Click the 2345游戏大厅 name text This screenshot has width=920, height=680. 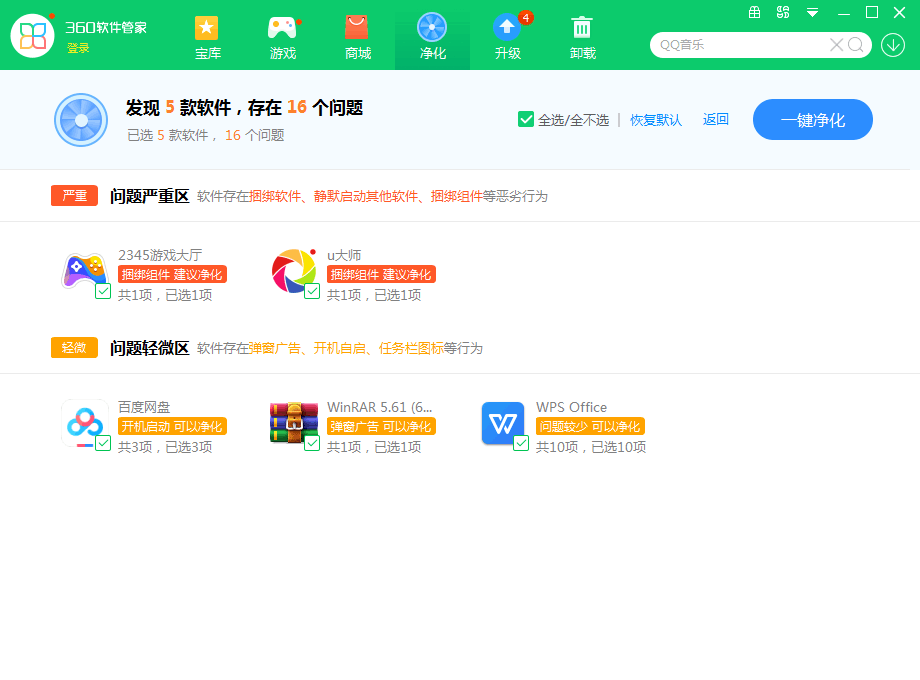point(160,255)
